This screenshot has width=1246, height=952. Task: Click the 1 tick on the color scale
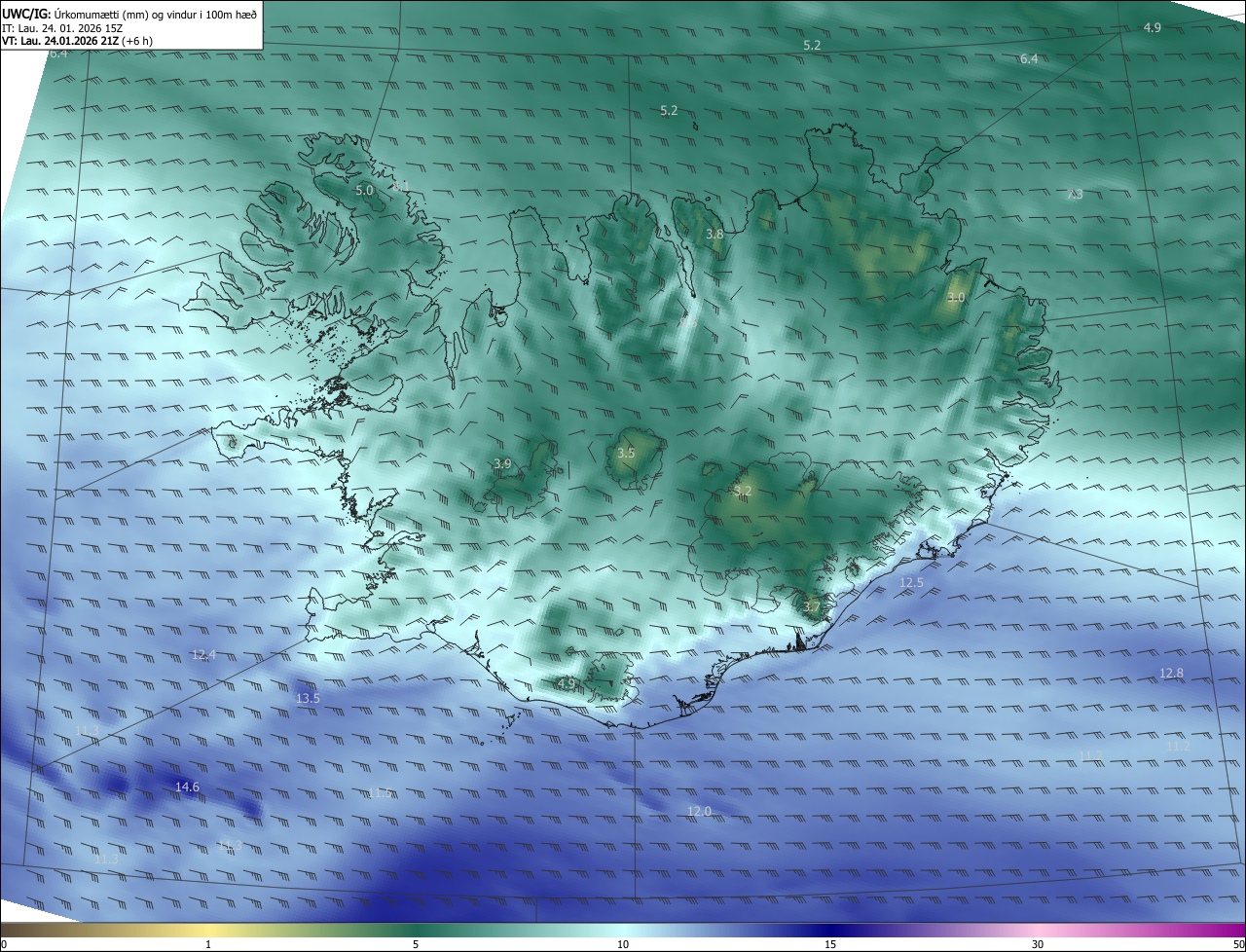point(208,944)
